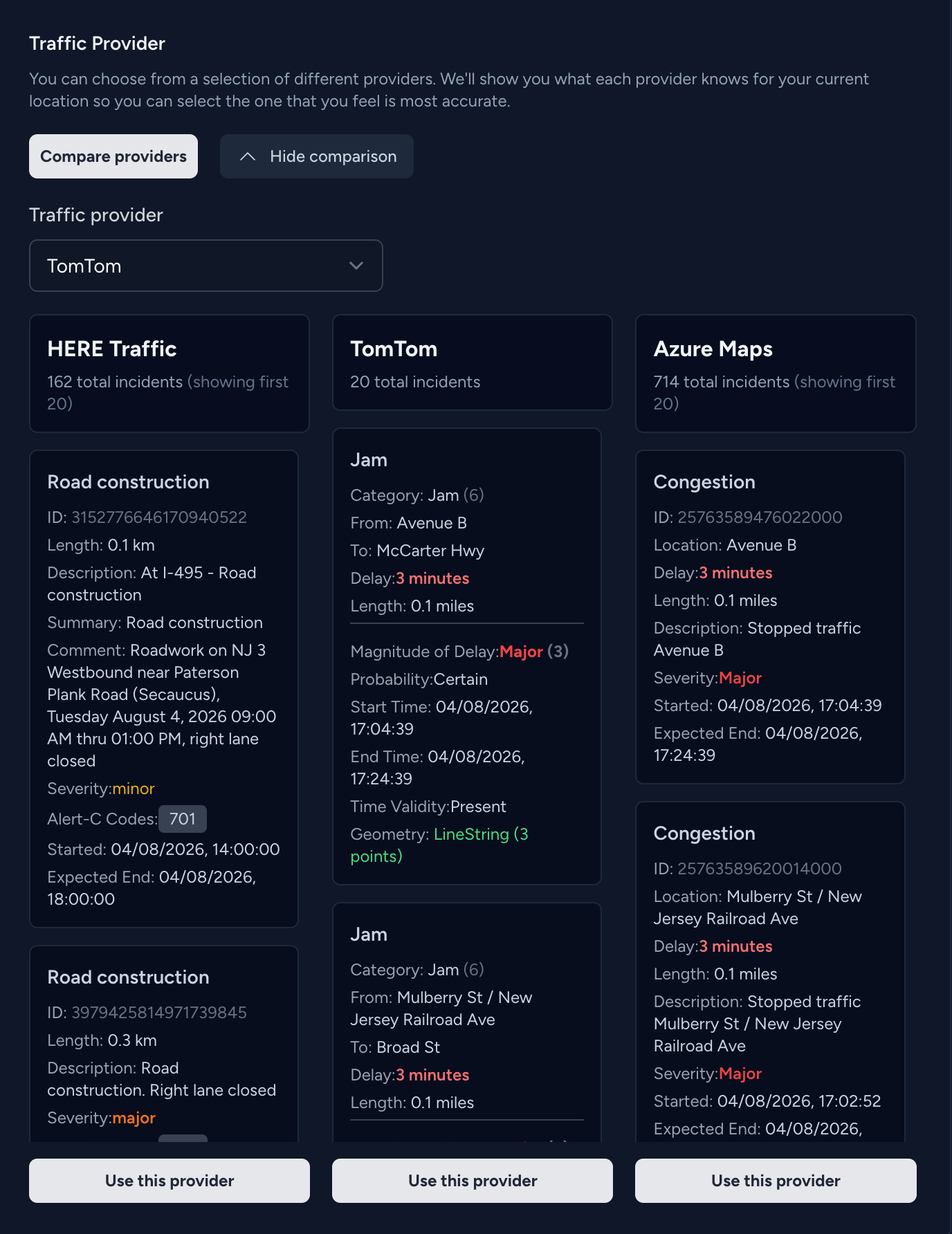Click the dropdown arrow in the provider select
Screen dimensions: 952x1234
[356, 266]
